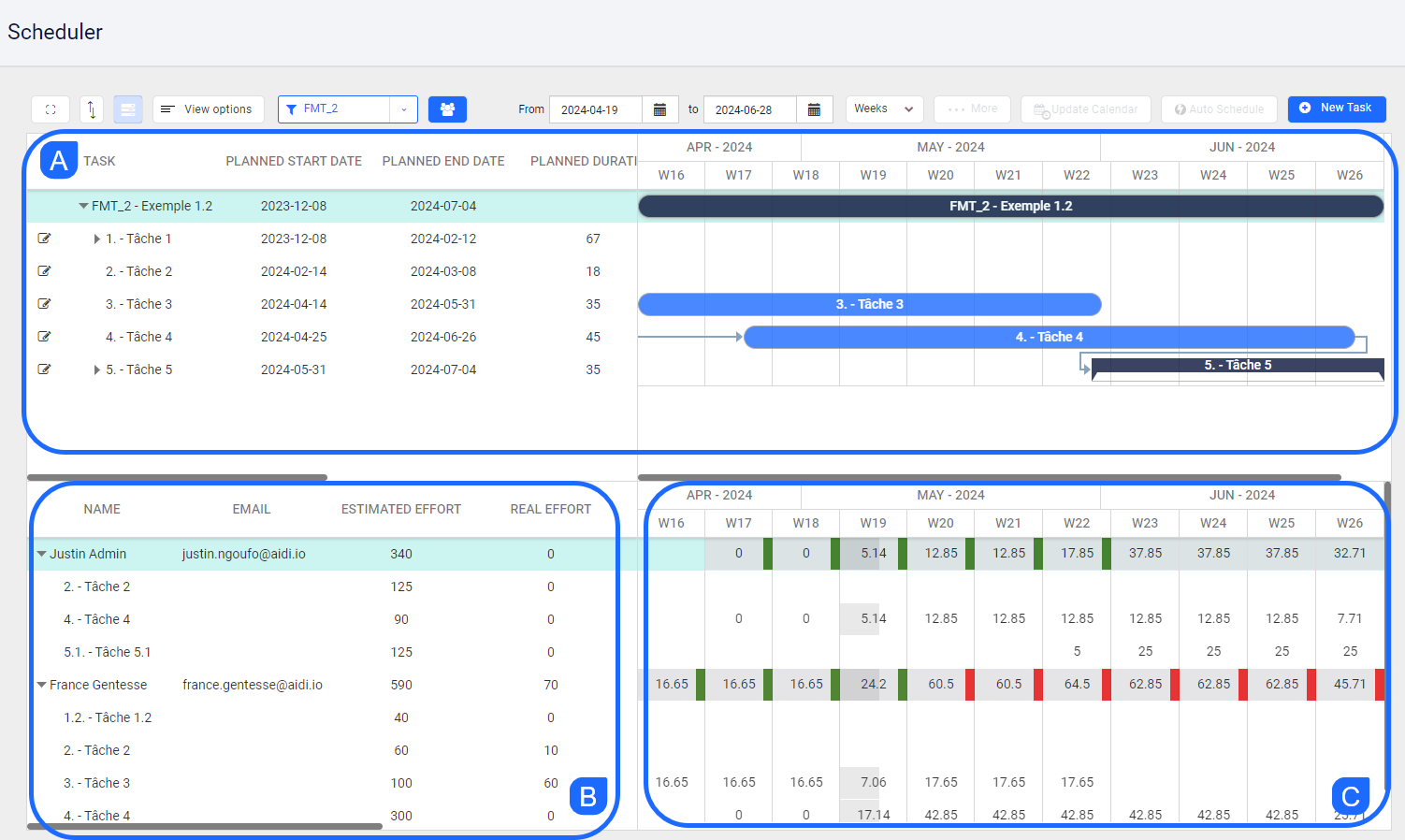The width and height of the screenshot is (1405, 840).
Task: Open the Weeks time scale dropdown
Action: click(882, 109)
